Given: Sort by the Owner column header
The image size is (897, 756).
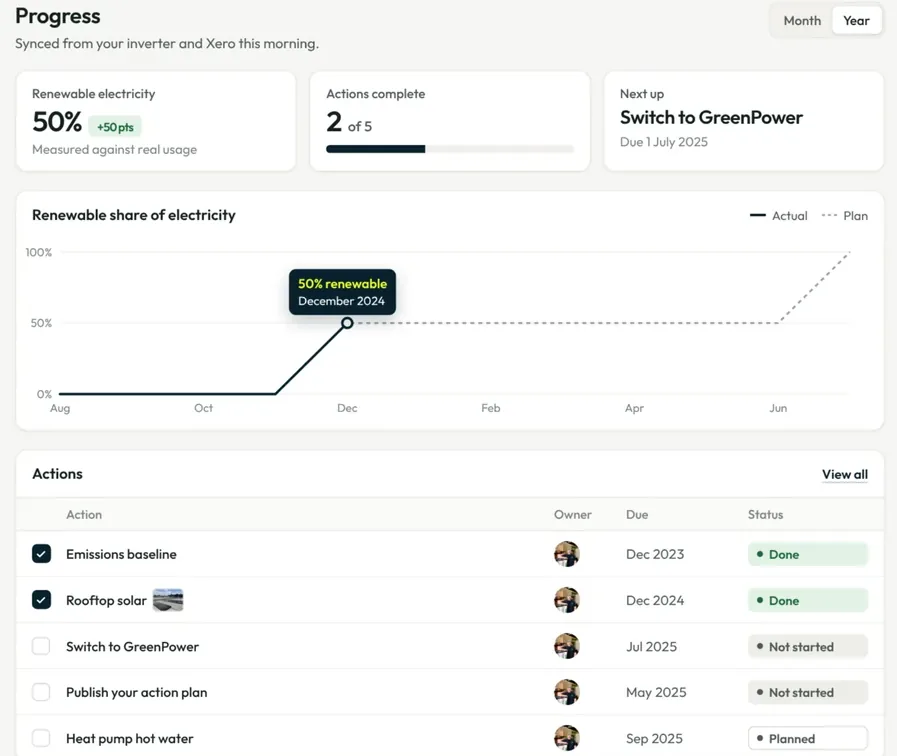Looking at the screenshot, I should [573, 515].
